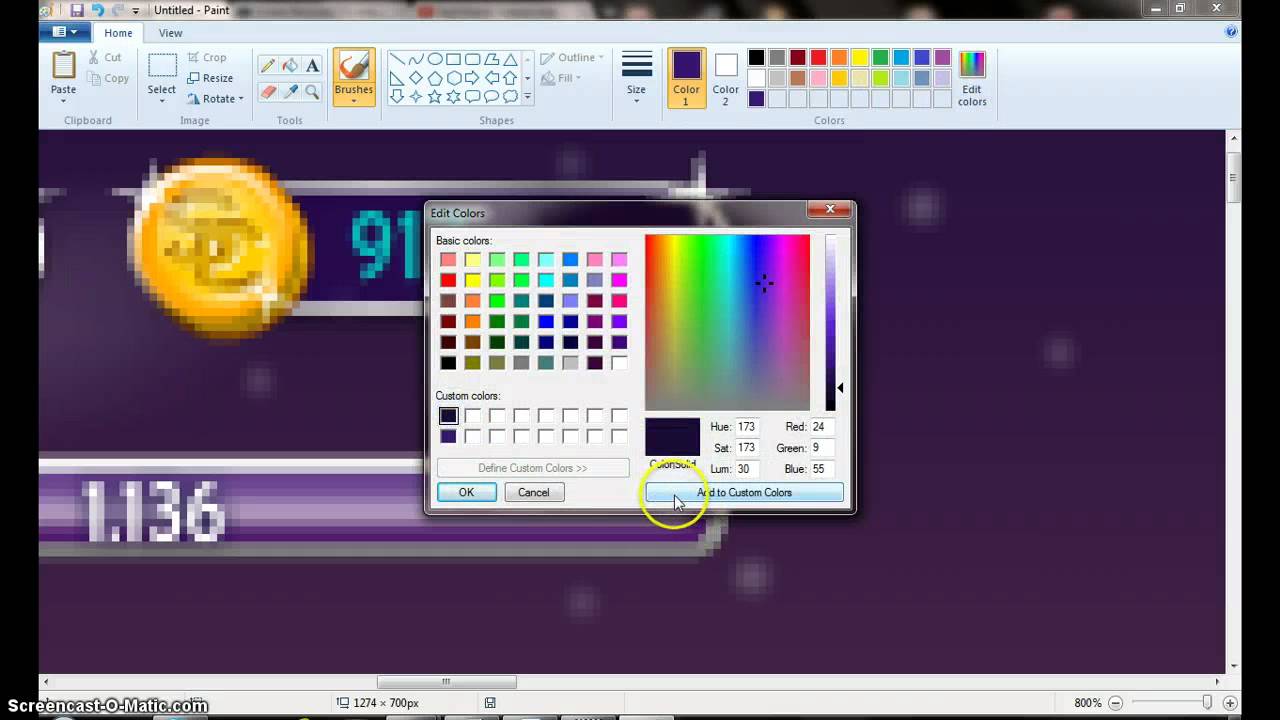This screenshot has width=1280, height=720.
Task: Select the Pencil tool
Action: 268,66
